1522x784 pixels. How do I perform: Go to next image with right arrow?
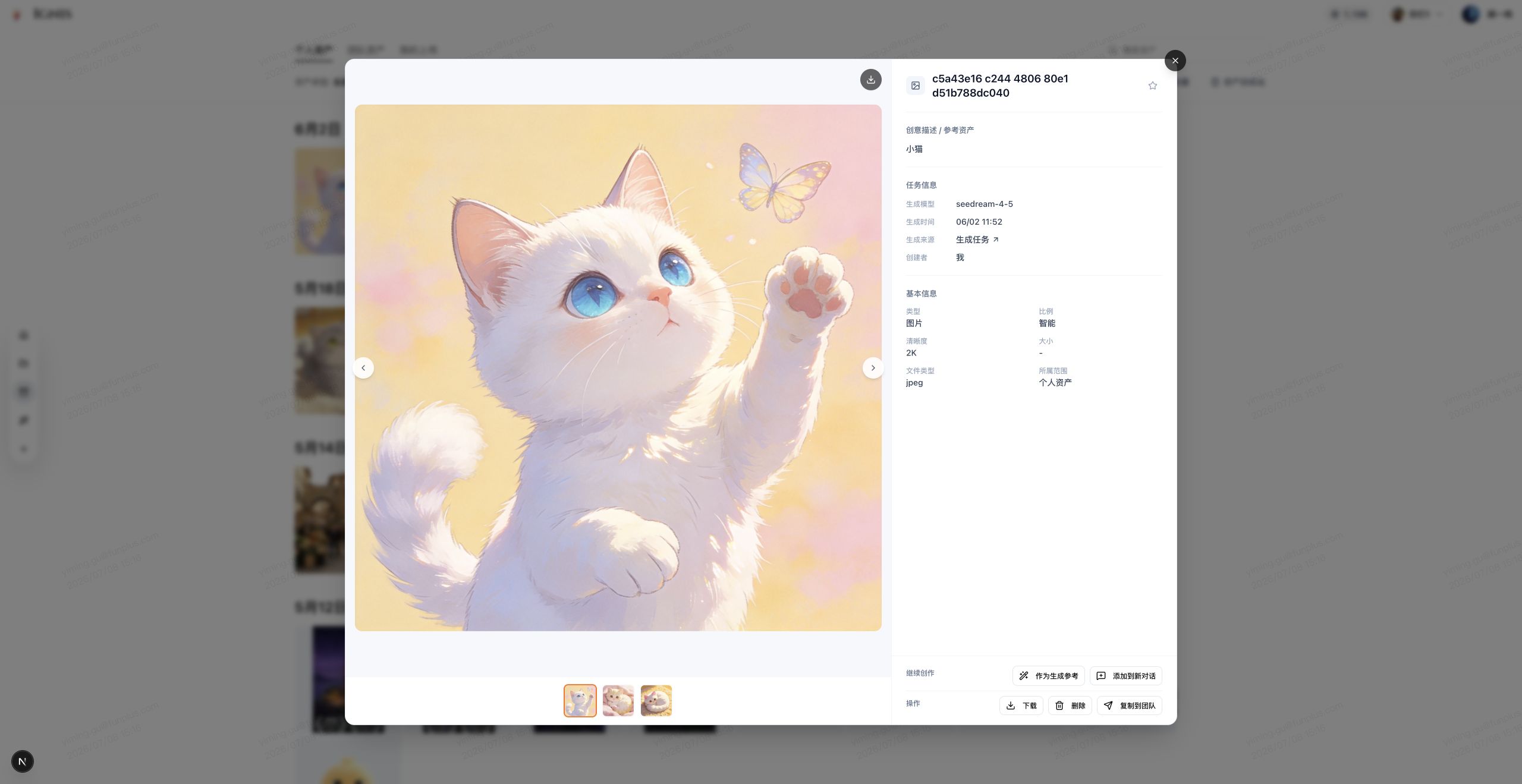click(873, 368)
